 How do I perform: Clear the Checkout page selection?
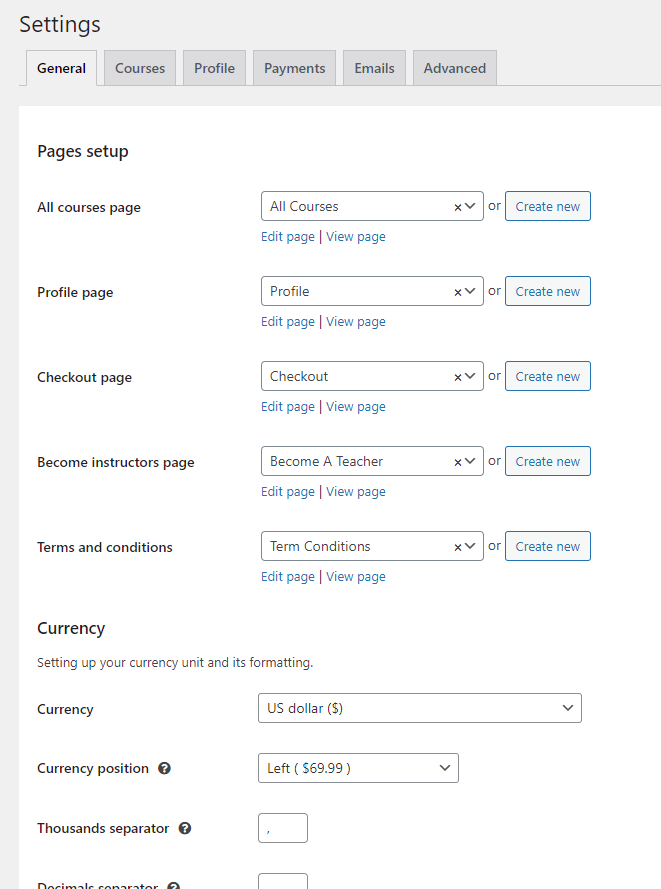click(458, 377)
